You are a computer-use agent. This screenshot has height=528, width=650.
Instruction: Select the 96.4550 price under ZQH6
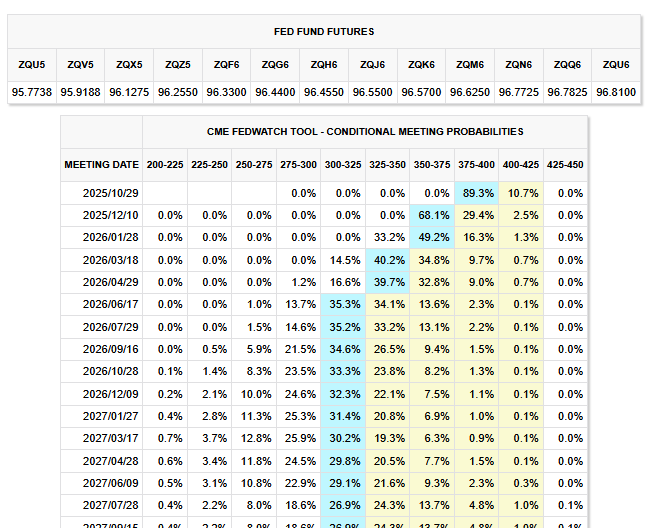click(x=323, y=91)
